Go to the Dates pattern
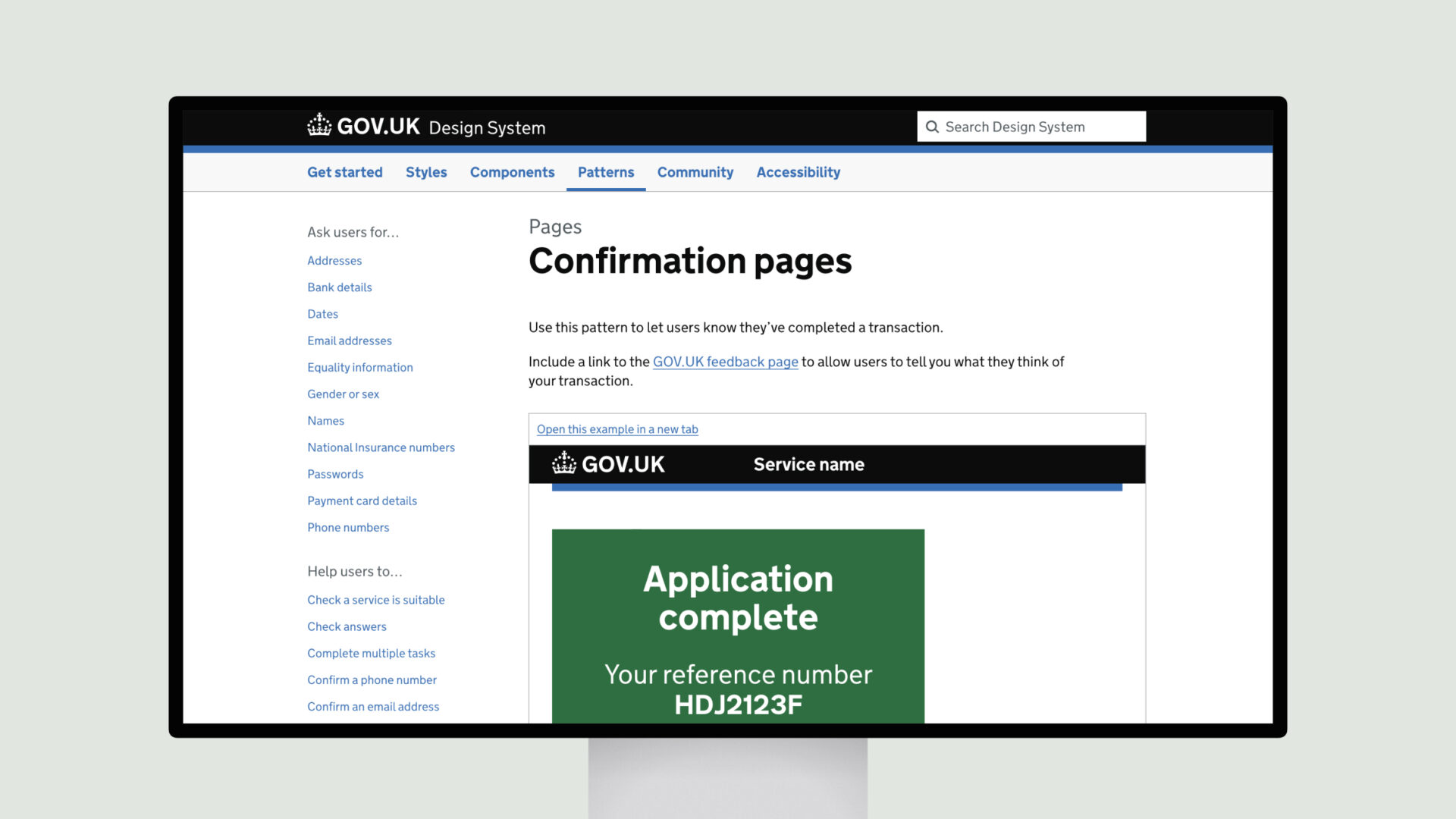This screenshot has height=819, width=1456. pyautogui.click(x=323, y=313)
